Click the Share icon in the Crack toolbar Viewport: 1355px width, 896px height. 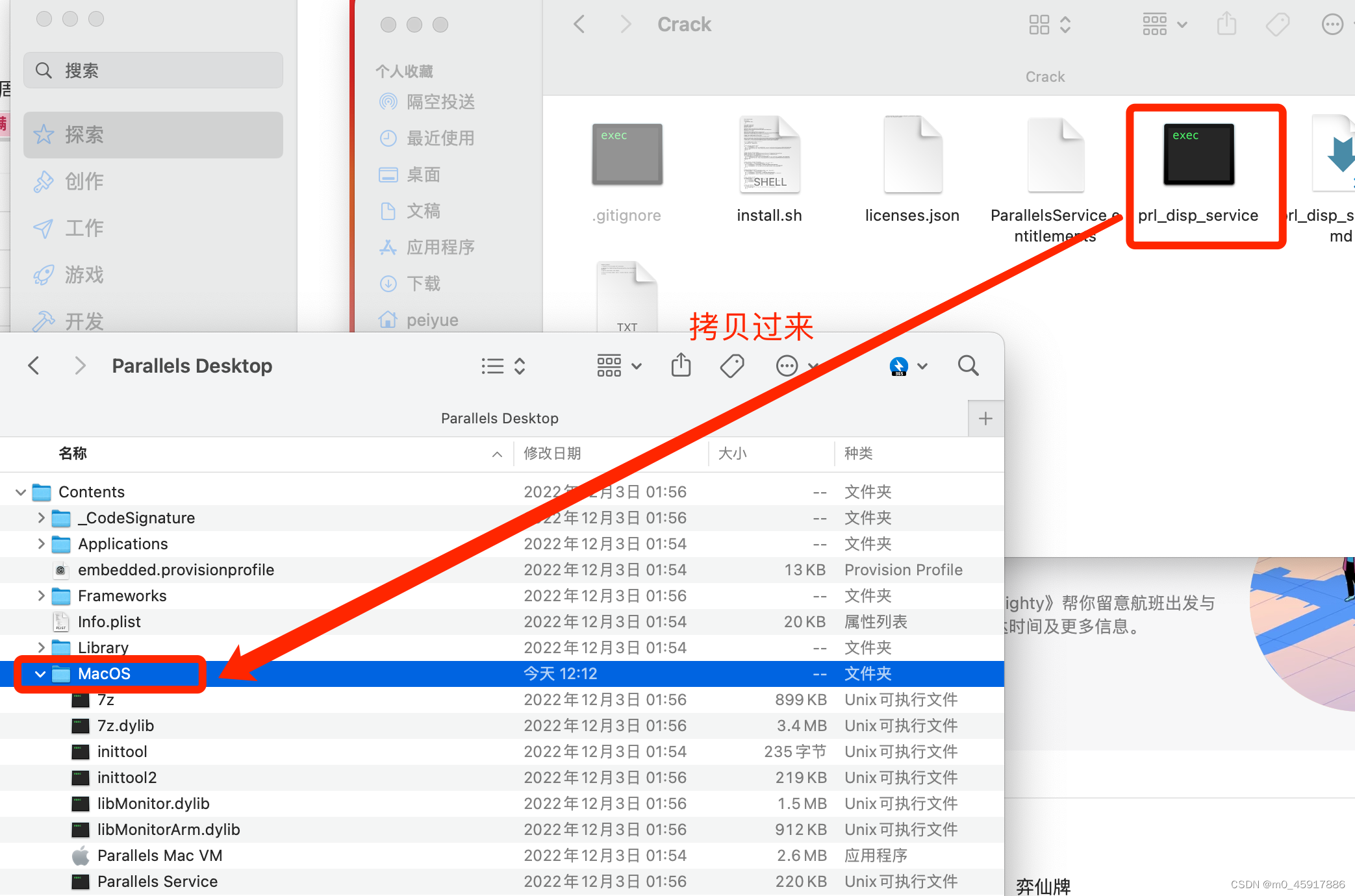click(x=1226, y=24)
